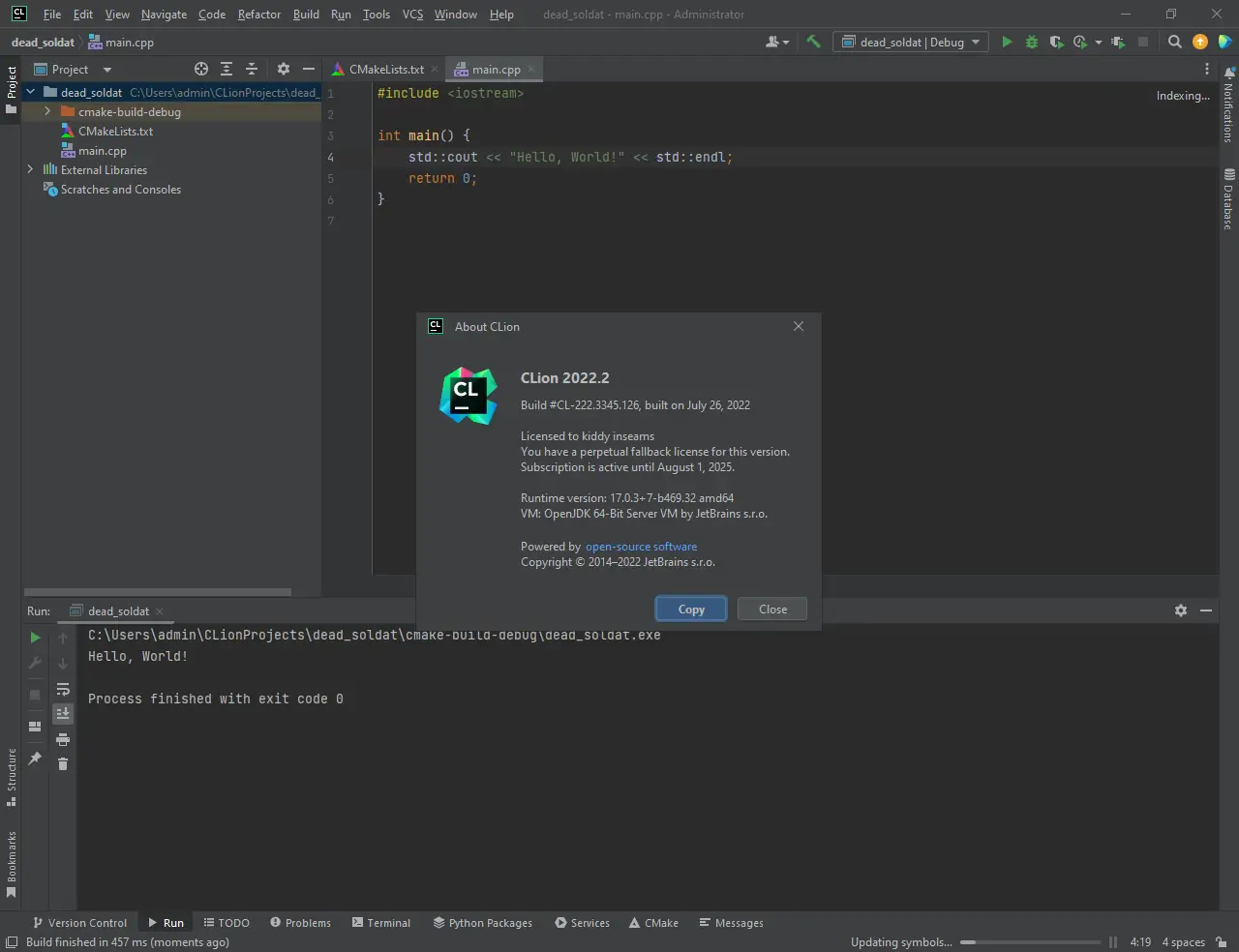Toggle scroll to end in Run console
This screenshot has width=1239, height=952.
[x=63, y=714]
